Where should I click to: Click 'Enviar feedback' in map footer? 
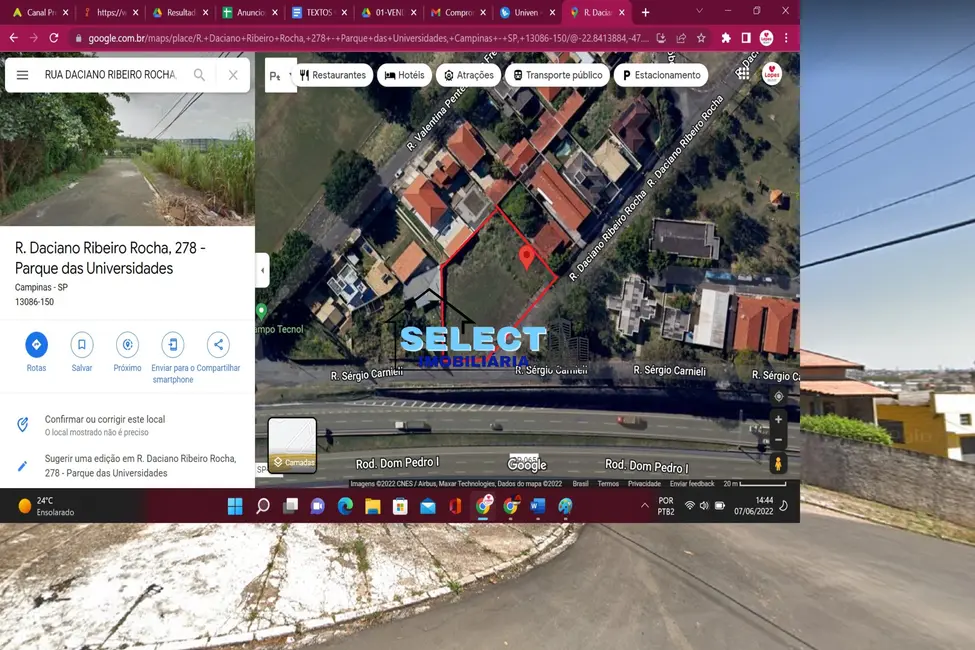691,483
